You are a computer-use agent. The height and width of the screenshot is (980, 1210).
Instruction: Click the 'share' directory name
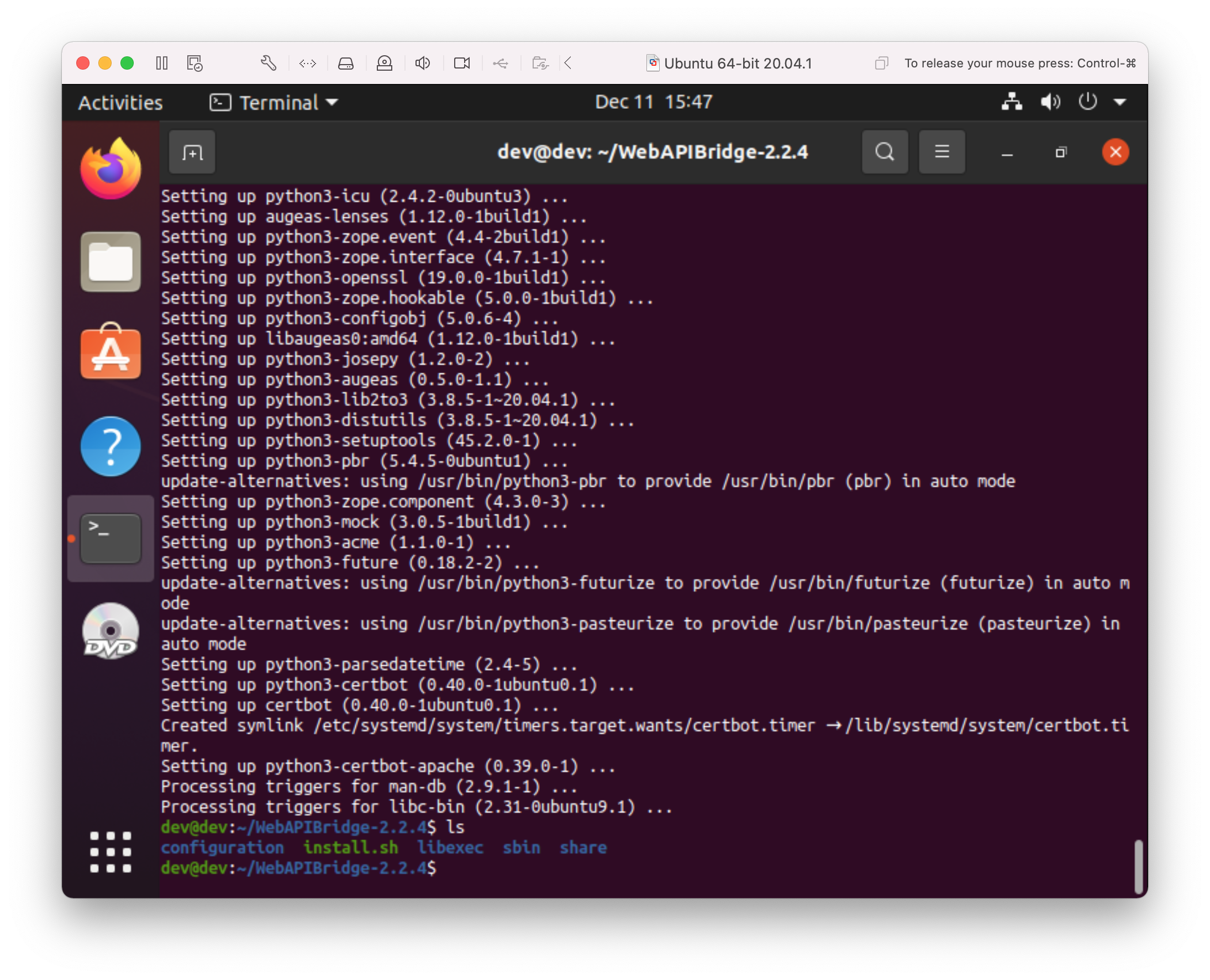(x=583, y=847)
